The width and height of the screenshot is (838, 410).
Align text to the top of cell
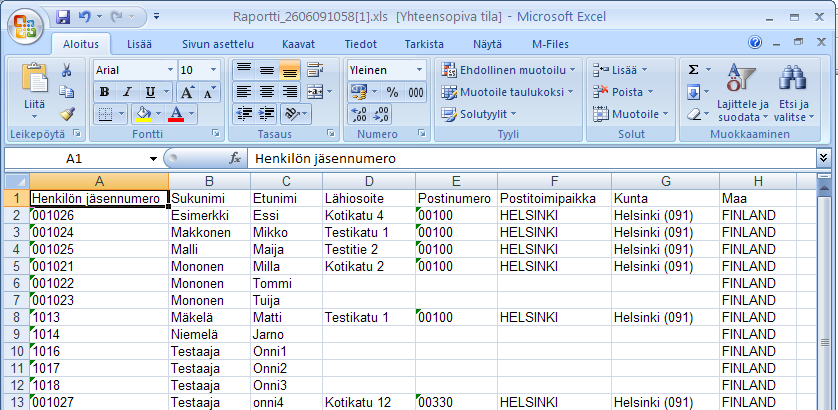click(244, 70)
